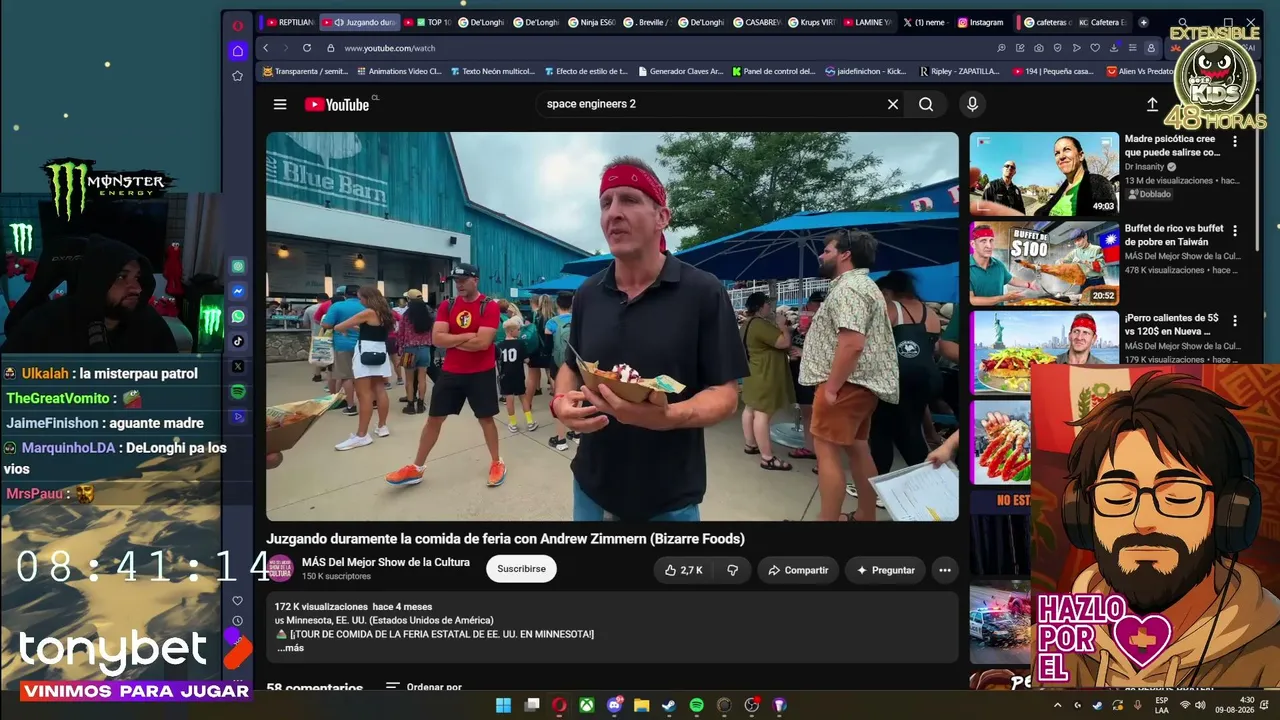Open the Ordenar por comments sort dropdown

click(424, 688)
